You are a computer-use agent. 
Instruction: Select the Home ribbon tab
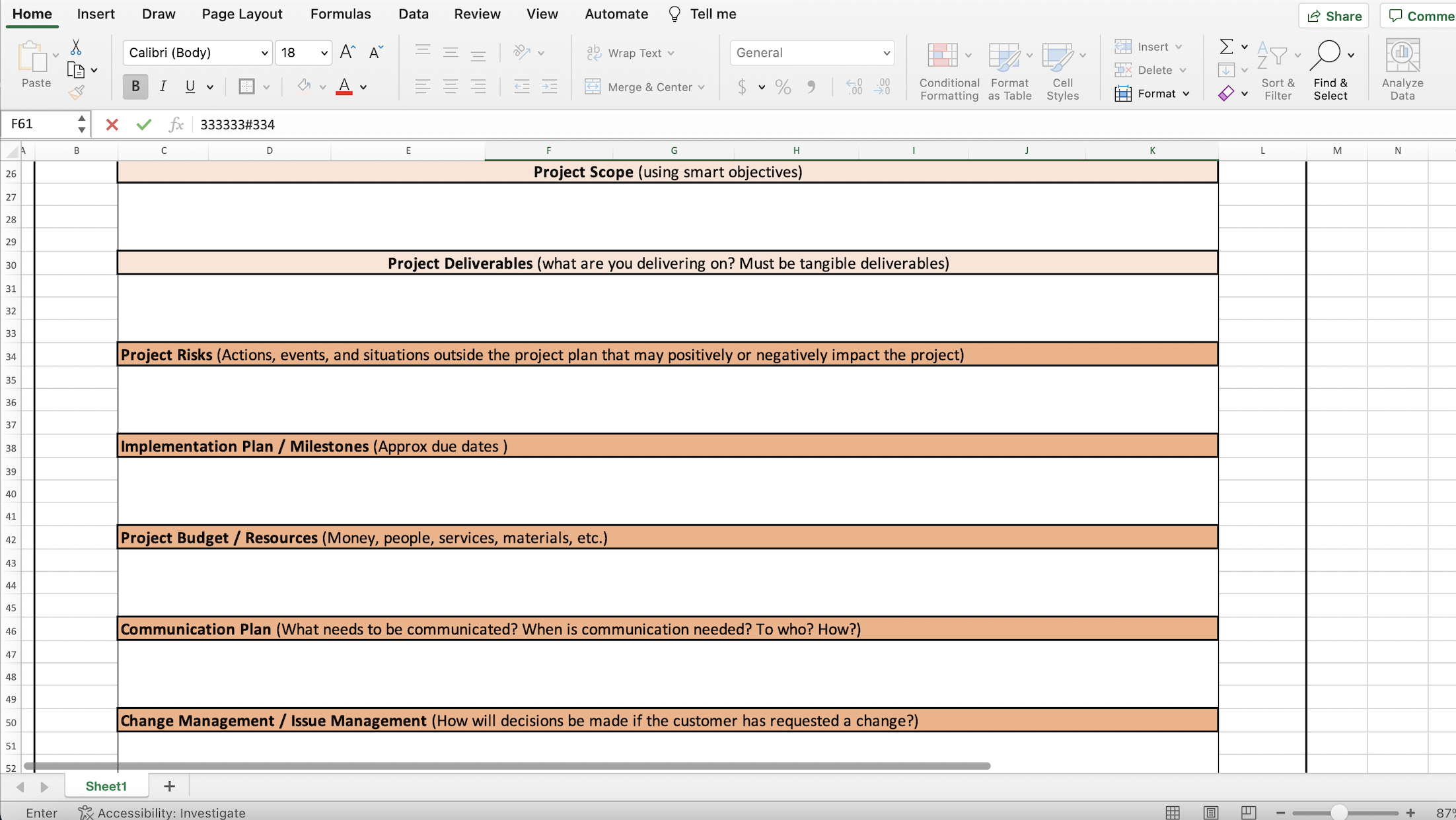pyautogui.click(x=33, y=14)
